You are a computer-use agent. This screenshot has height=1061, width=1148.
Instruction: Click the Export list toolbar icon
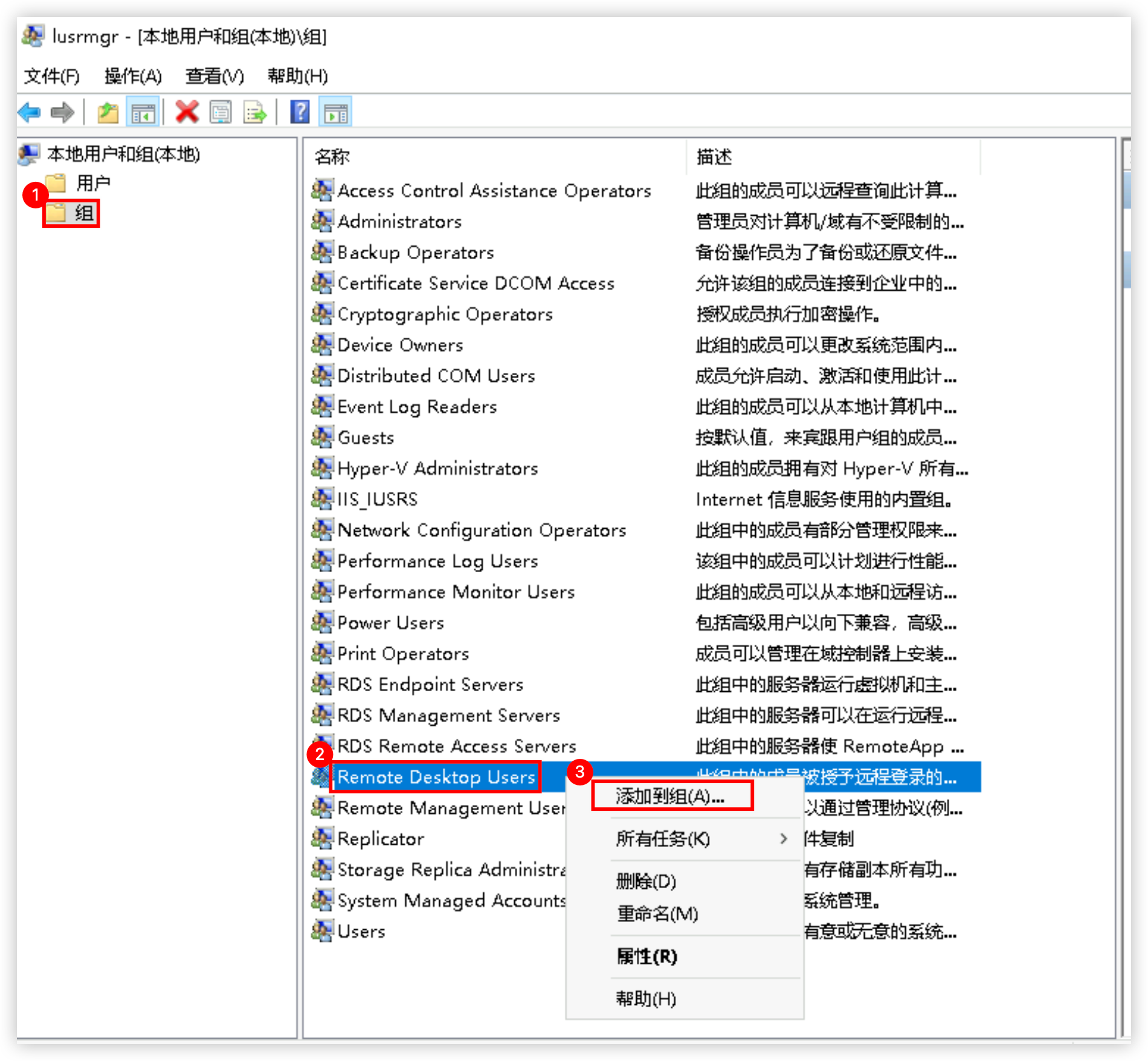pyautogui.click(x=254, y=112)
